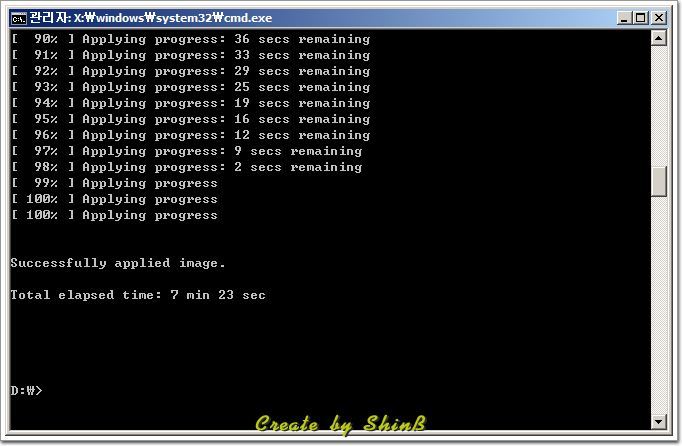Click the 'Total elapsed time' line

pyautogui.click(x=138, y=295)
